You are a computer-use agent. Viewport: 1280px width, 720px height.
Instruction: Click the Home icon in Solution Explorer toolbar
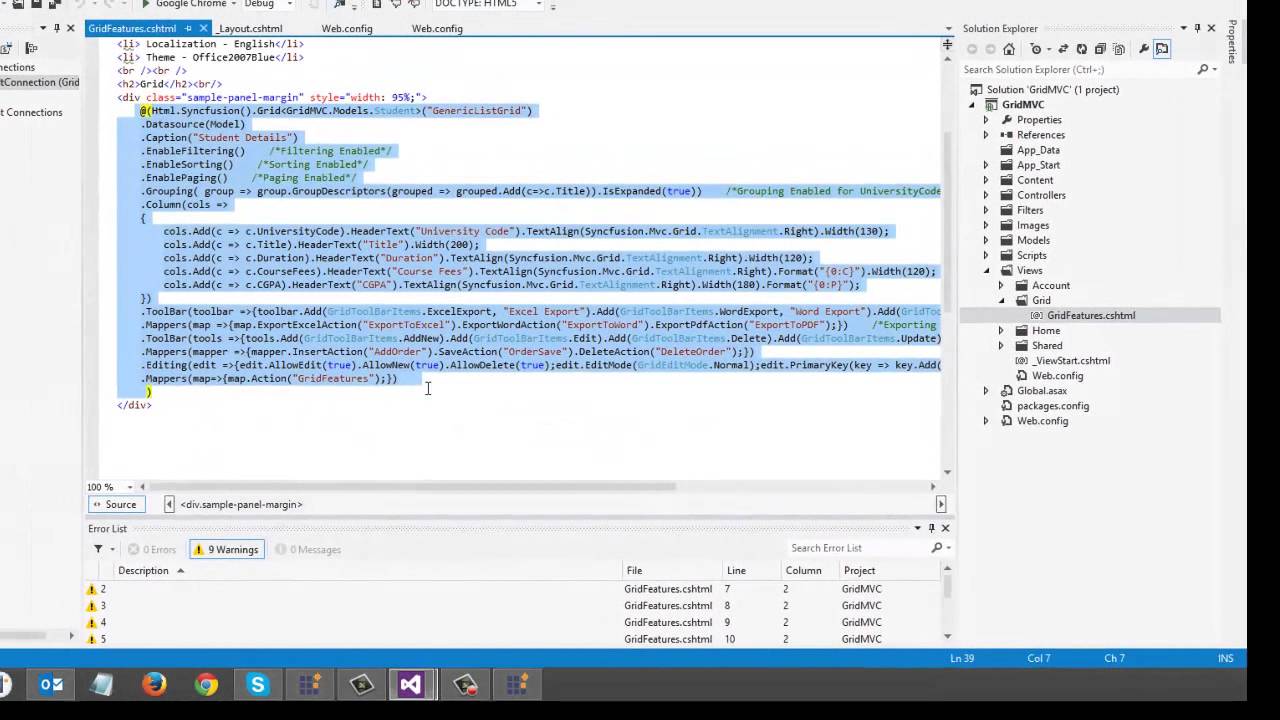coord(1009,49)
